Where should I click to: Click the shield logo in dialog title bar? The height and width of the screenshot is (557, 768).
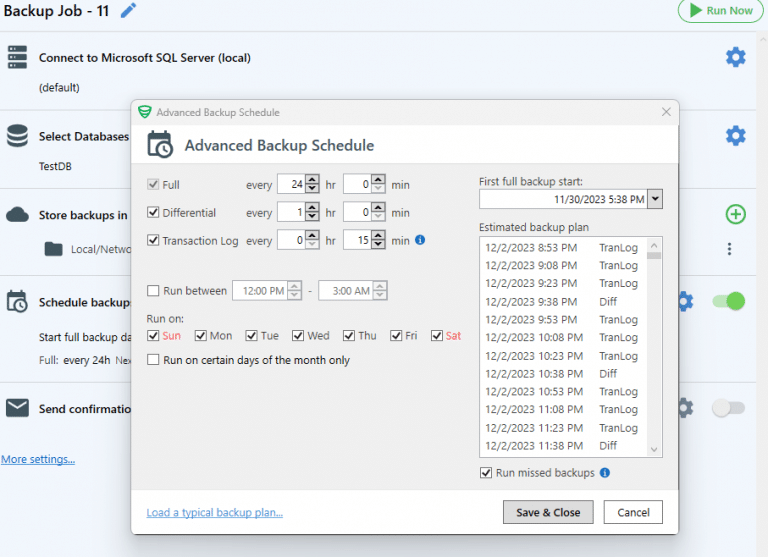pos(144,112)
